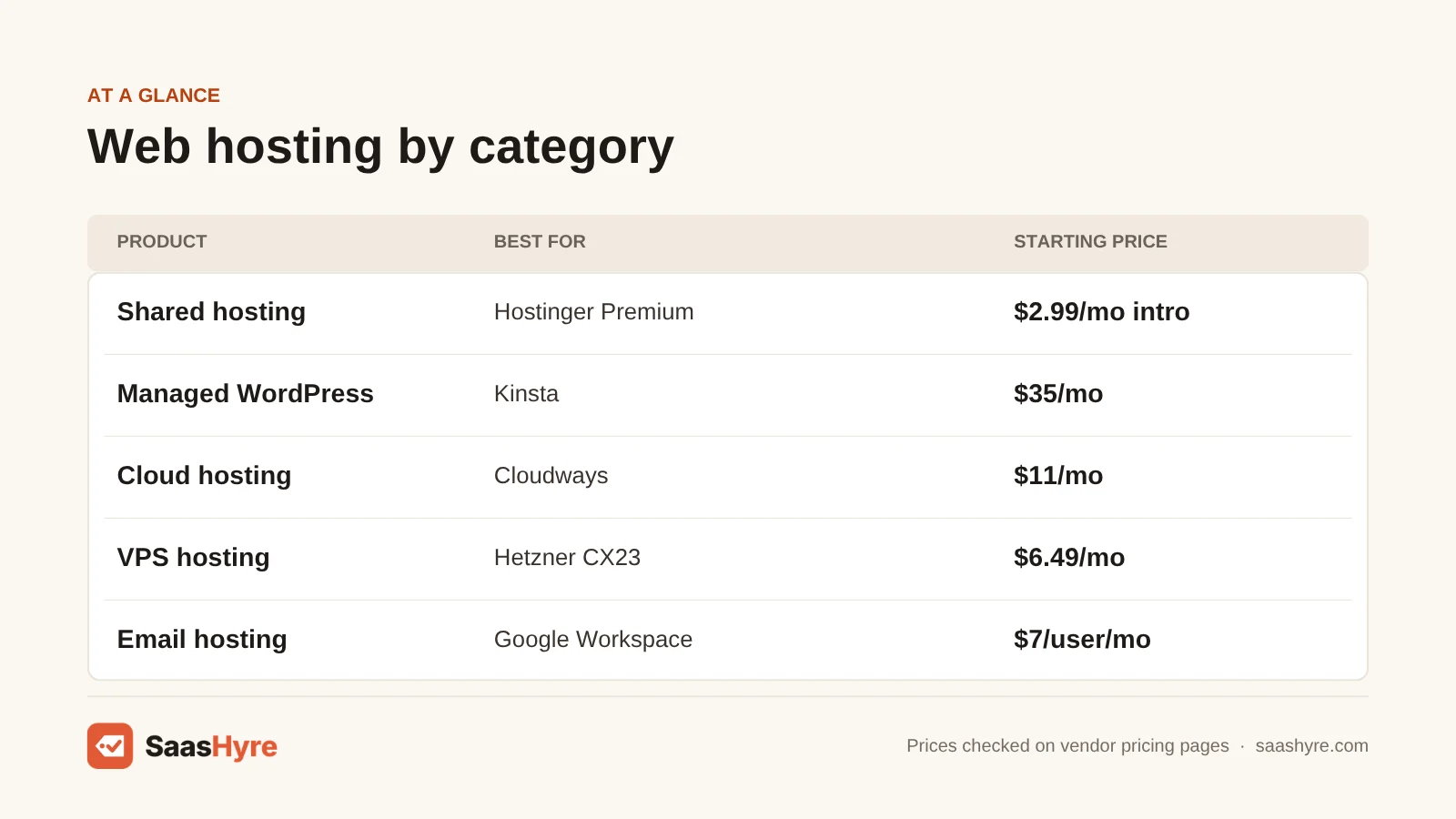Click the SaasHyre brand name

[x=211, y=747]
